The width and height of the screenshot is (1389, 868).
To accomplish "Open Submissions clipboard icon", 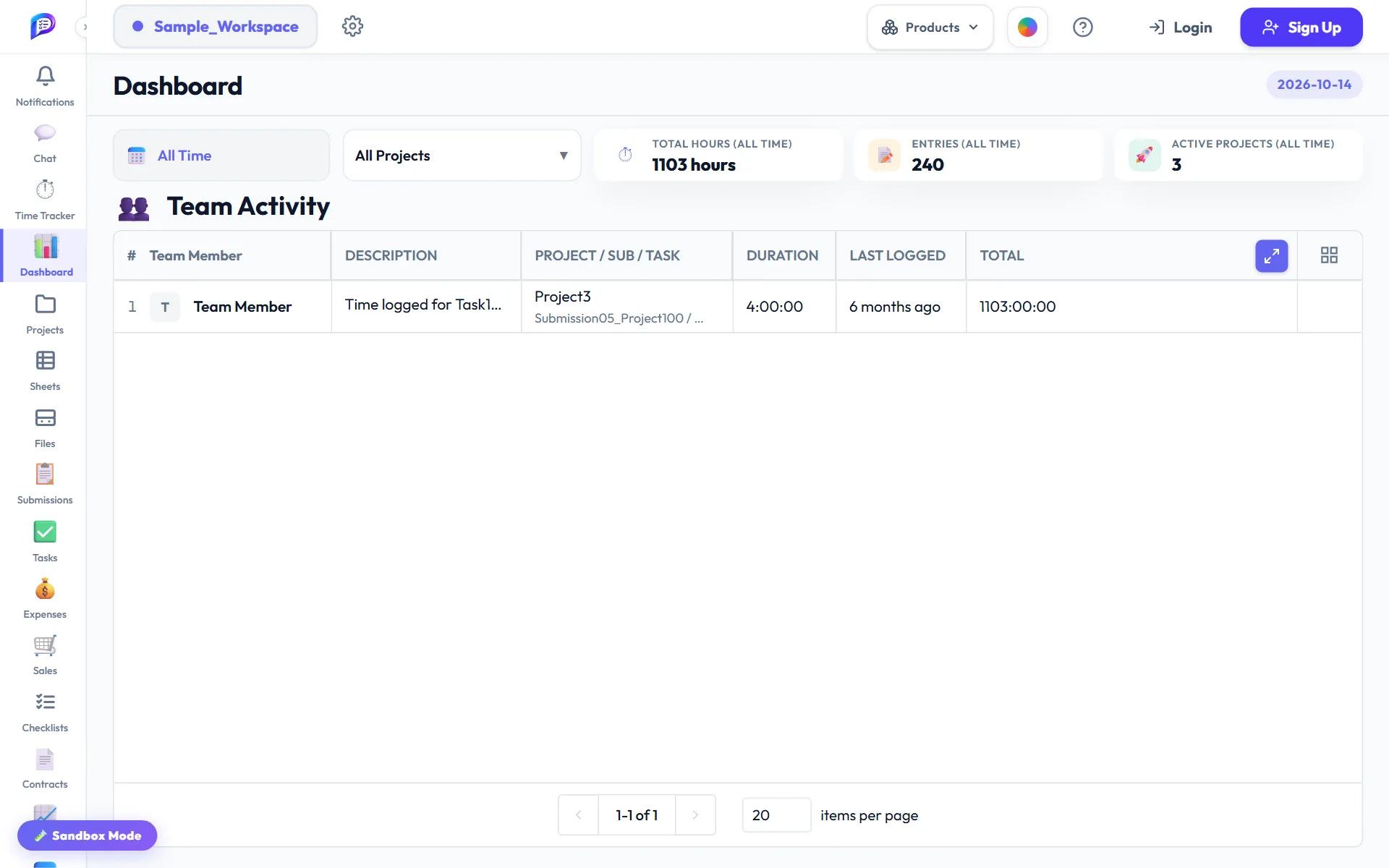I will click(45, 475).
